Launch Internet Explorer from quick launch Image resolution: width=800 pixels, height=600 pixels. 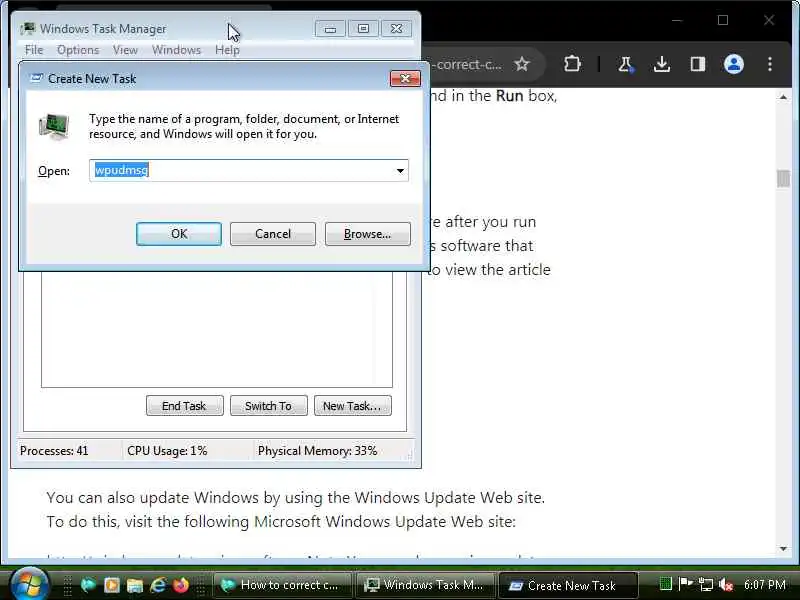click(x=158, y=585)
